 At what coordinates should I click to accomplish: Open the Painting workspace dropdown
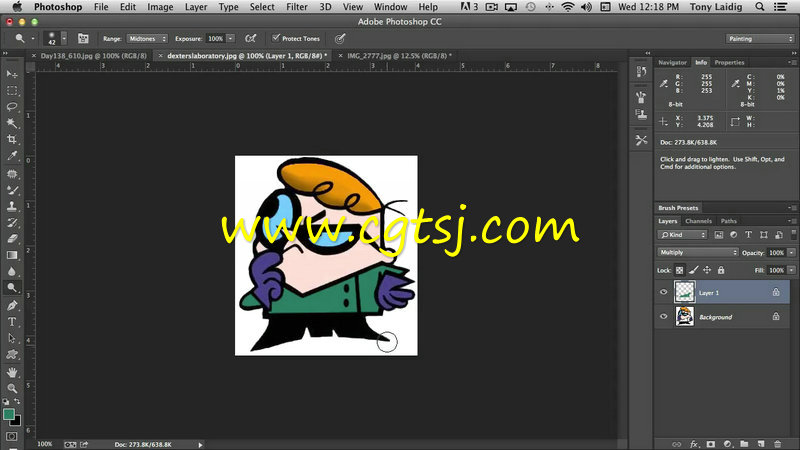[x=760, y=39]
